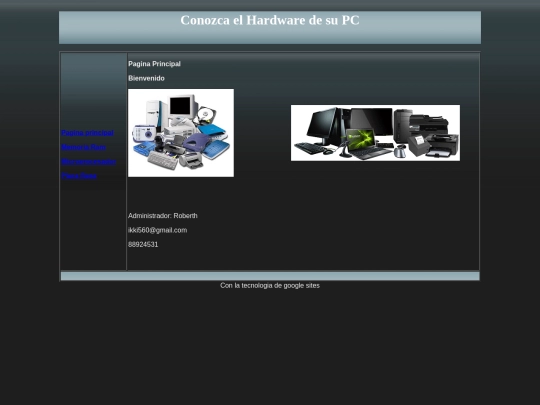The height and width of the screenshot is (405, 540).
Task: Select the Pagina Principal heading
Action: (154, 64)
